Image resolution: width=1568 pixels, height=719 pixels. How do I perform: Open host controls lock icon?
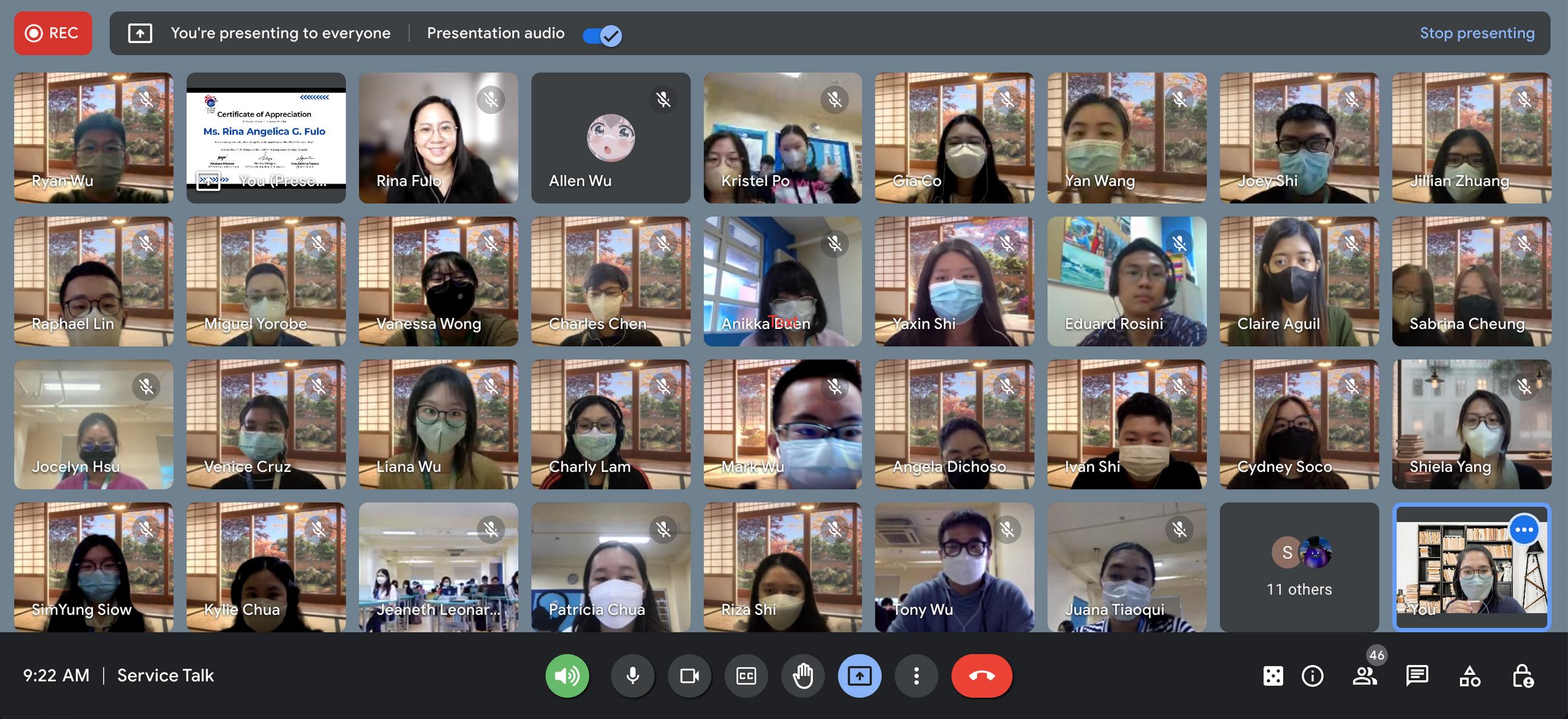click(x=1523, y=675)
